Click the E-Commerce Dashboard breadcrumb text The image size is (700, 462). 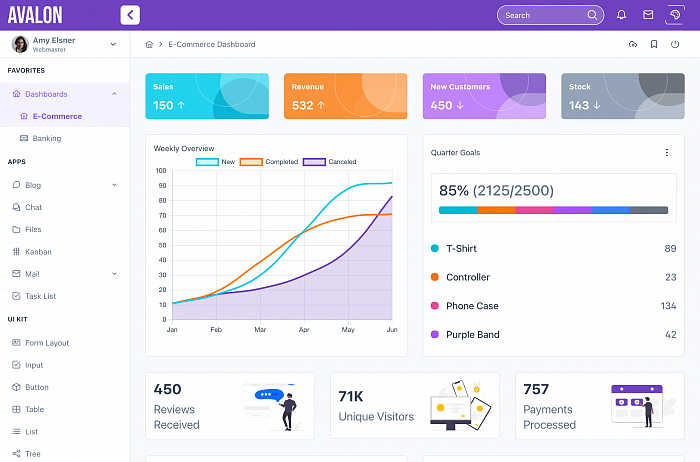click(212, 44)
